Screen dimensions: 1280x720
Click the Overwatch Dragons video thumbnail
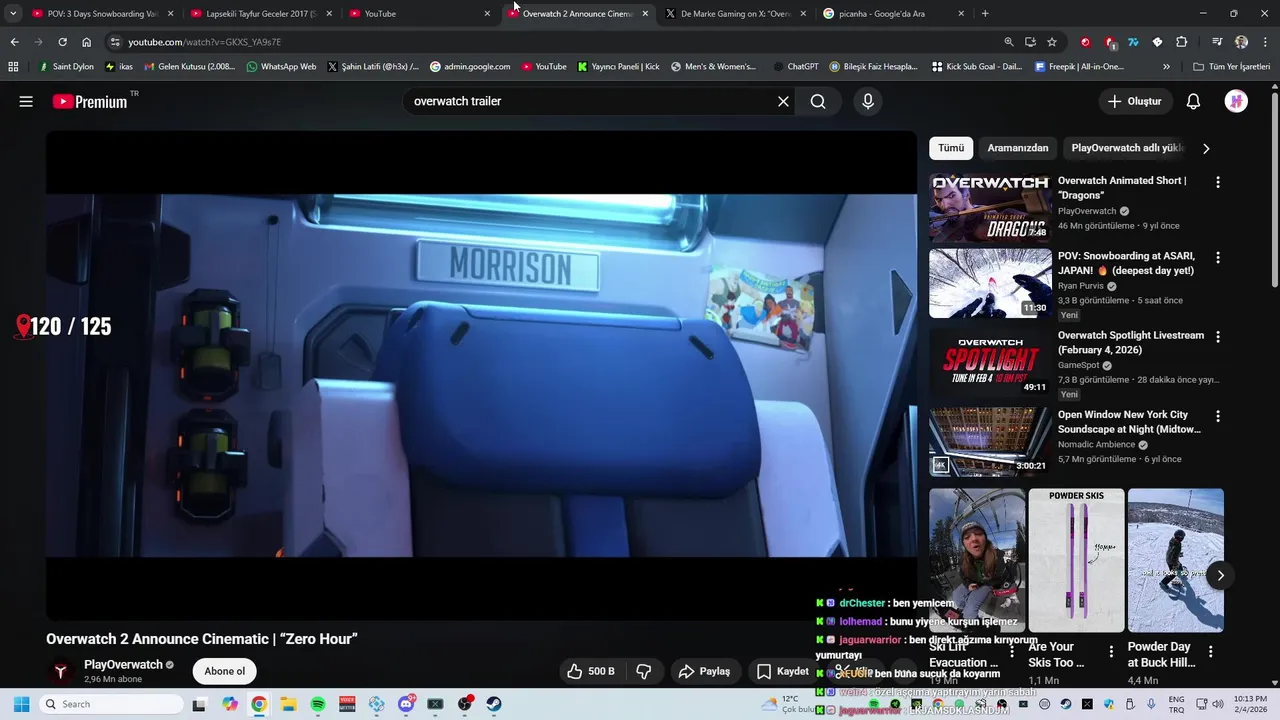click(990, 208)
